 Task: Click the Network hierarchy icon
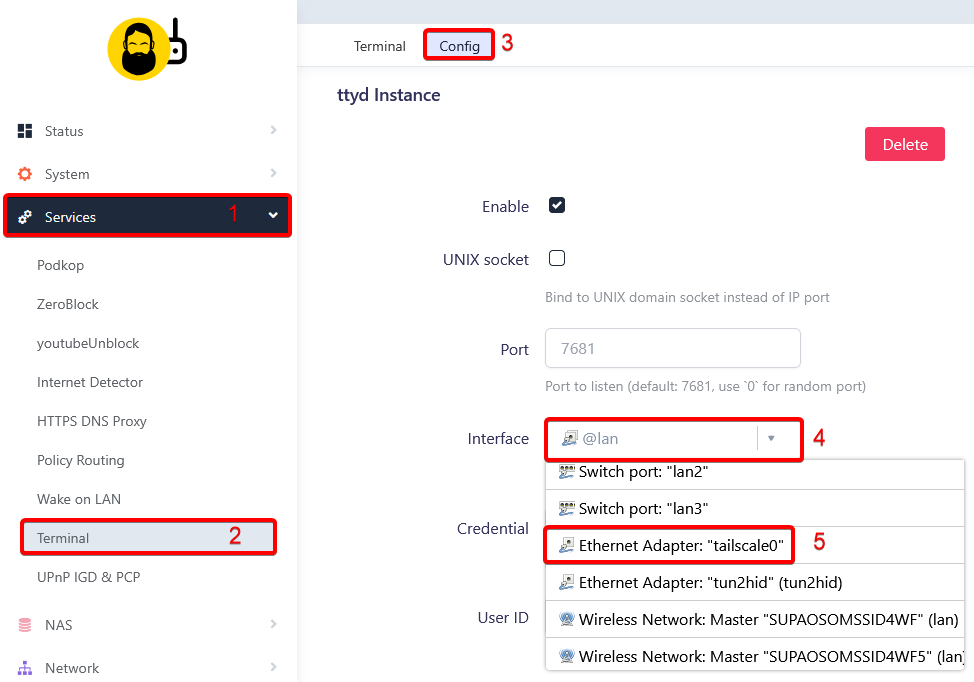point(25,668)
